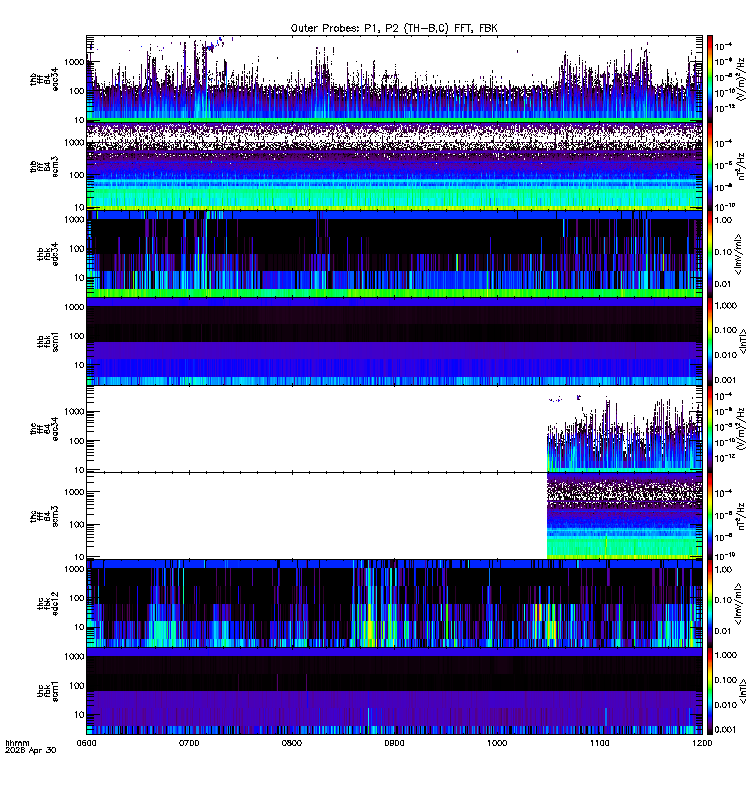Click the plot title "Outer Probes: P1, P2 (TH-B,C) FFT, FBK"
The image size is (750, 800).
(x=394, y=29)
